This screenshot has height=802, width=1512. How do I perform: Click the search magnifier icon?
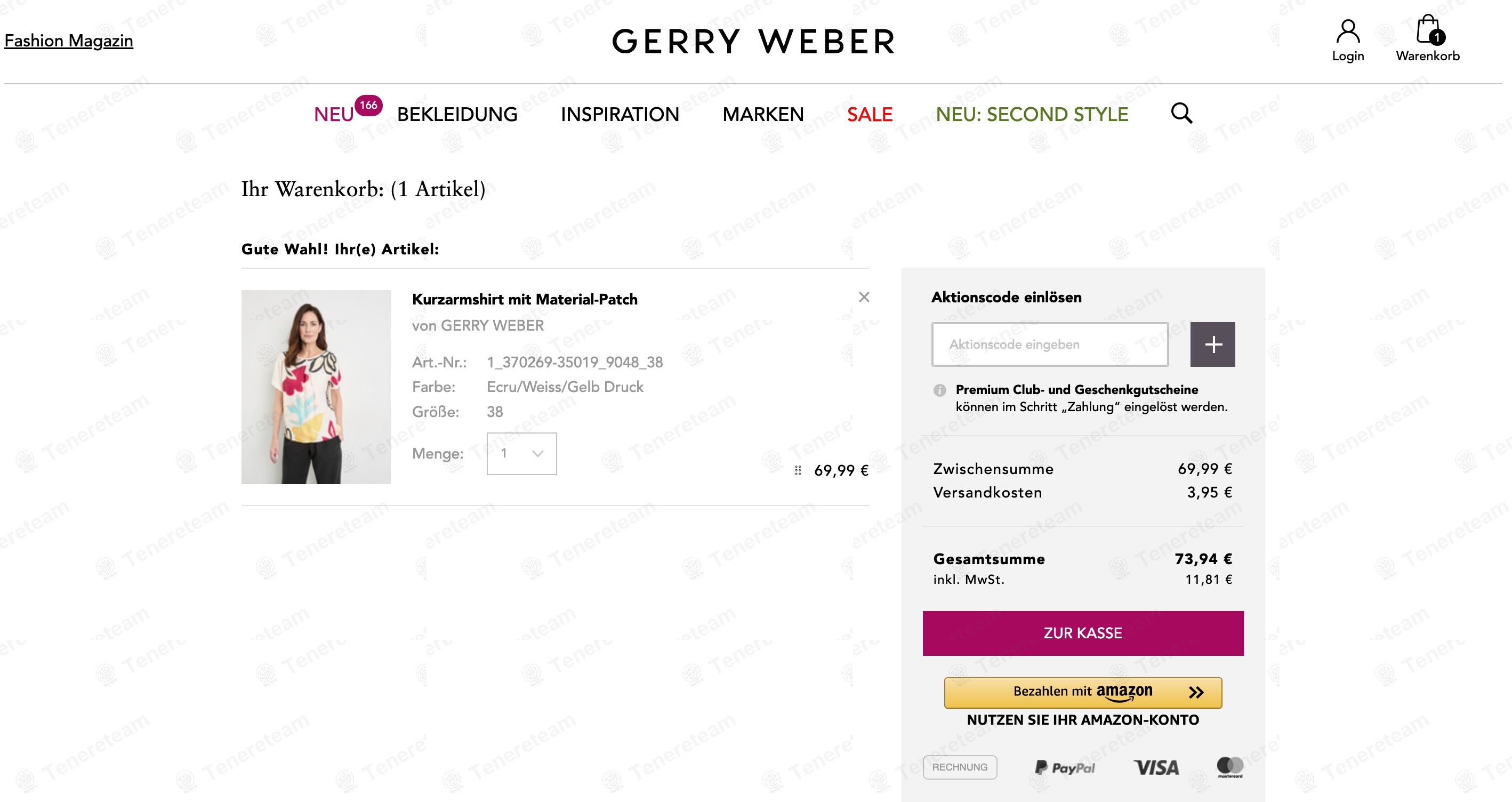tap(1181, 113)
